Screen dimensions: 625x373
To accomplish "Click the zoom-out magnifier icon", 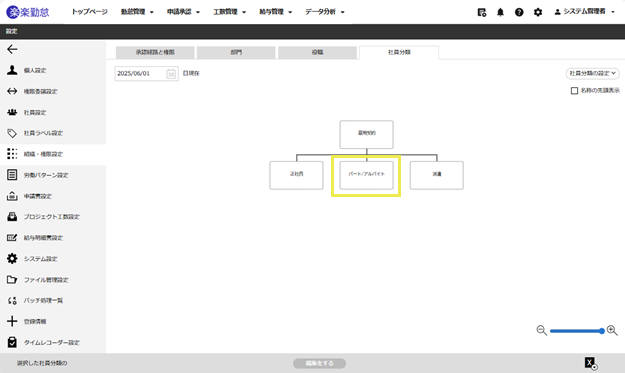I will (x=541, y=330).
